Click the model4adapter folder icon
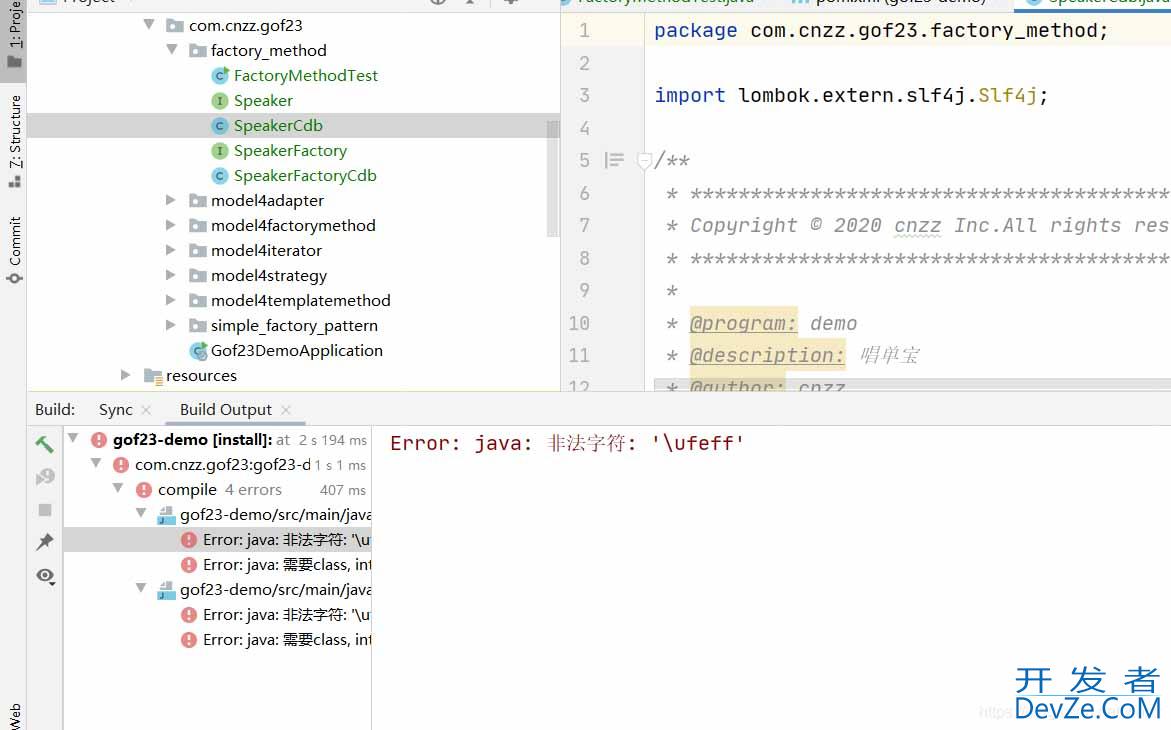 (x=197, y=200)
